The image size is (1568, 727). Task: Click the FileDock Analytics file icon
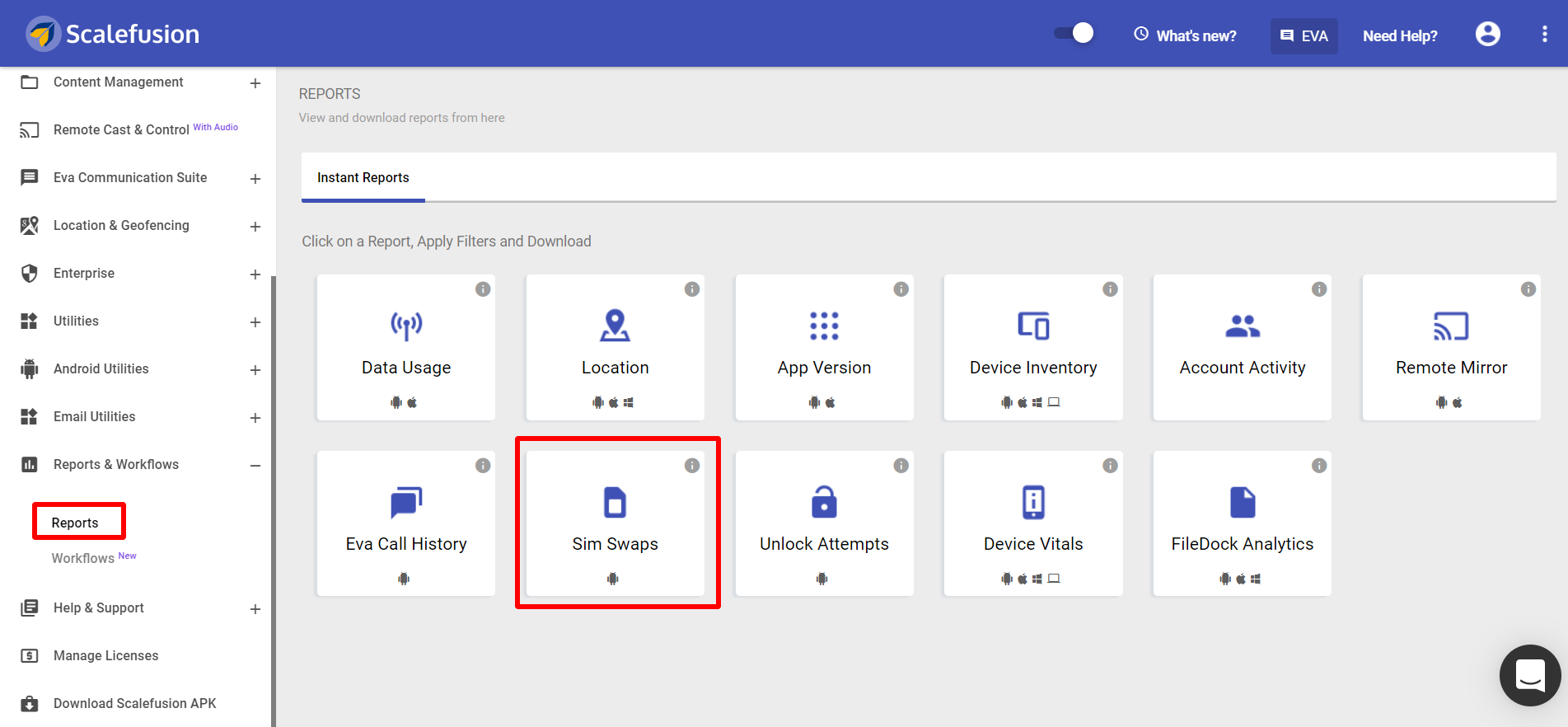1243,502
